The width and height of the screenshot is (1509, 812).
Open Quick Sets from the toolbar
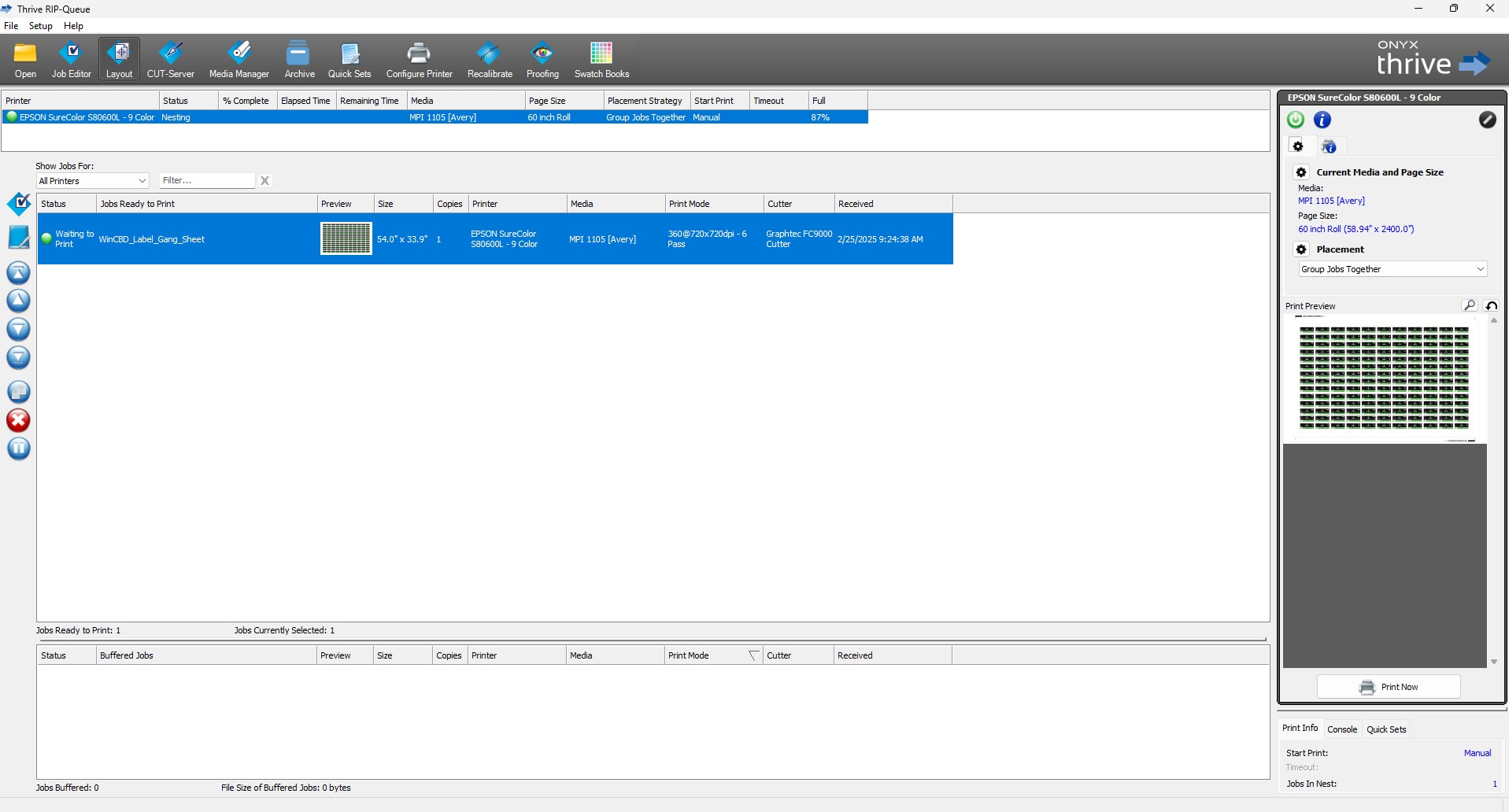pos(350,60)
